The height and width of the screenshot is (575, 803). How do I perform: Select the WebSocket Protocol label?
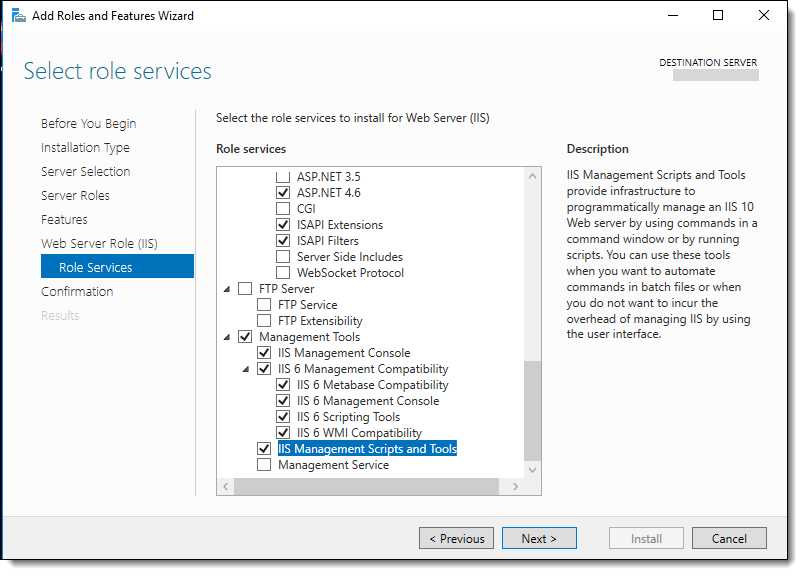tap(350, 273)
